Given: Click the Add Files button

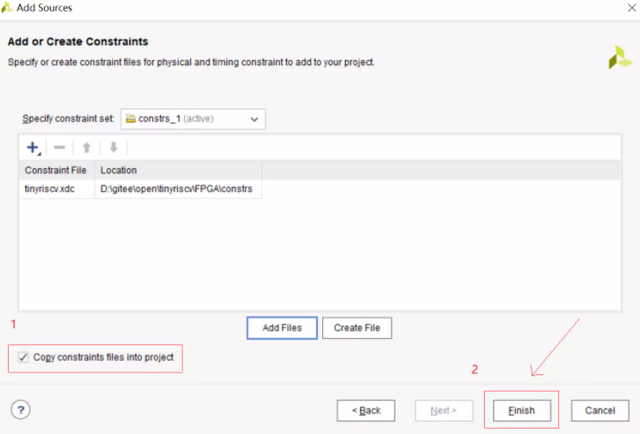Looking at the screenshot, I should (282, 328).
